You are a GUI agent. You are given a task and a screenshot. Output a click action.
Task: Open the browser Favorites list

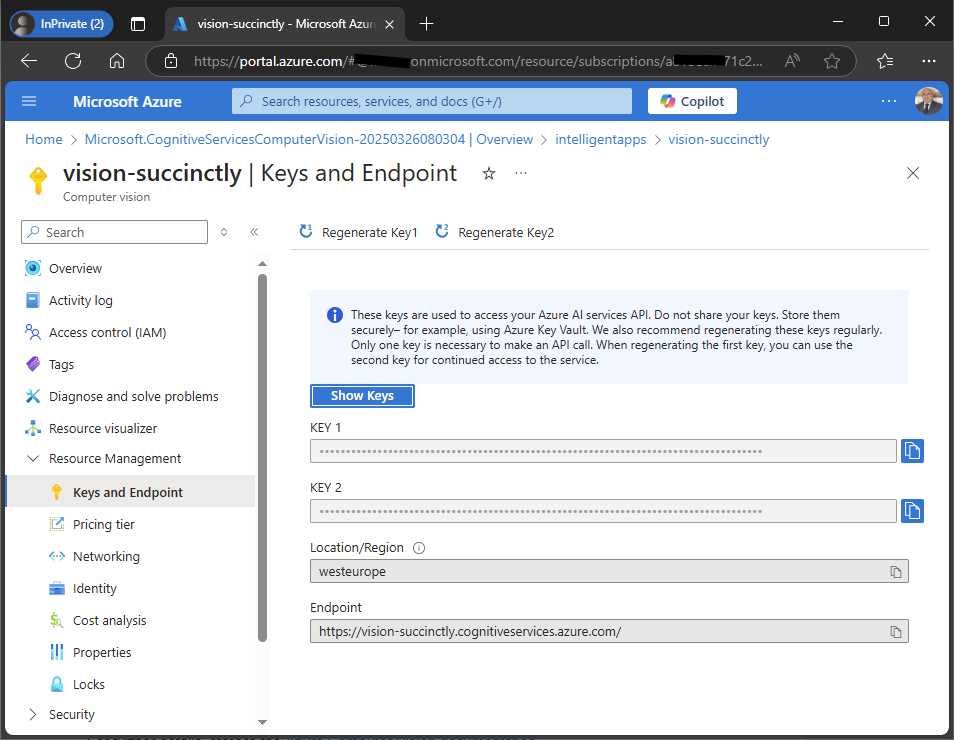[885, 61]
